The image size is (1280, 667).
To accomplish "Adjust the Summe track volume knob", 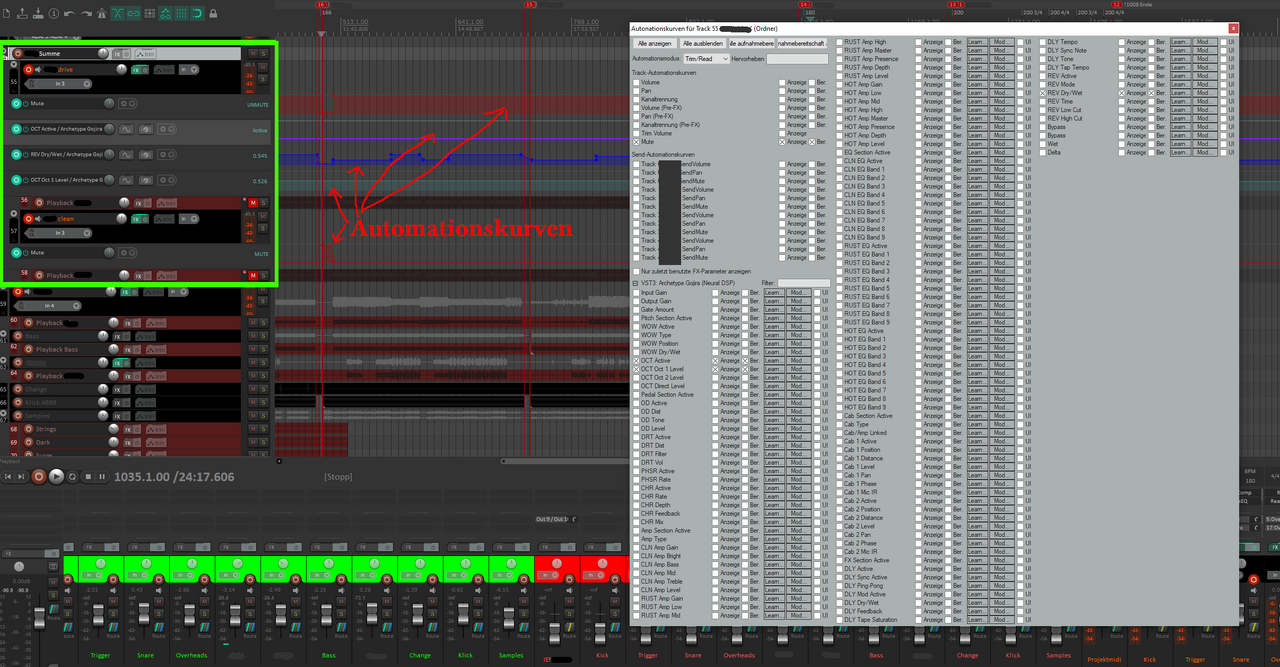I will [103, 53].
